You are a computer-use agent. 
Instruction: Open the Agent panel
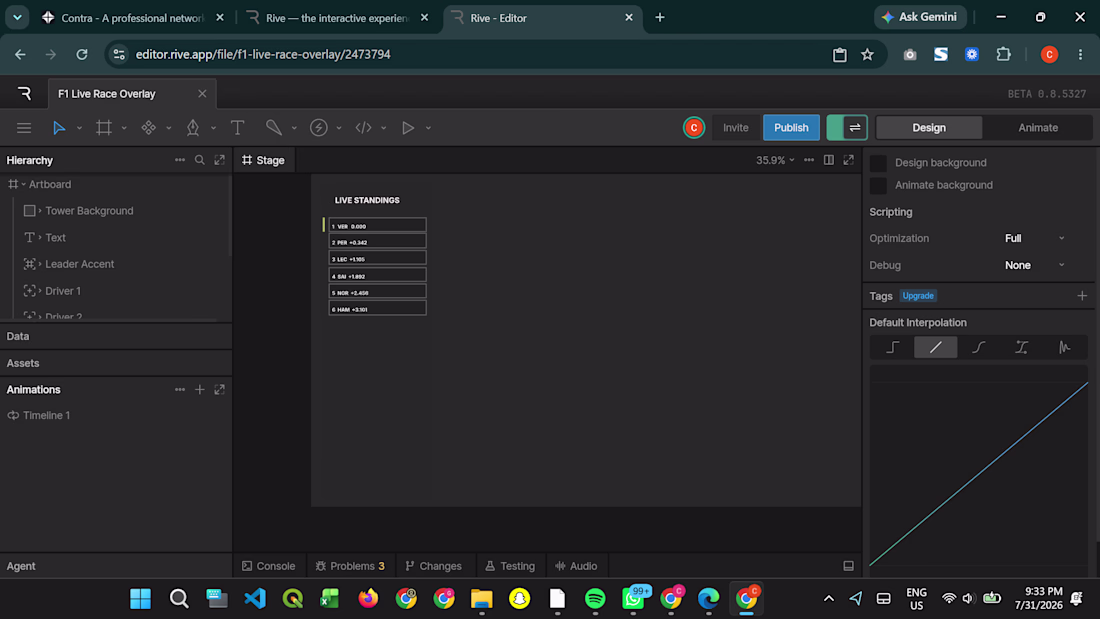(x=116, y=566)
